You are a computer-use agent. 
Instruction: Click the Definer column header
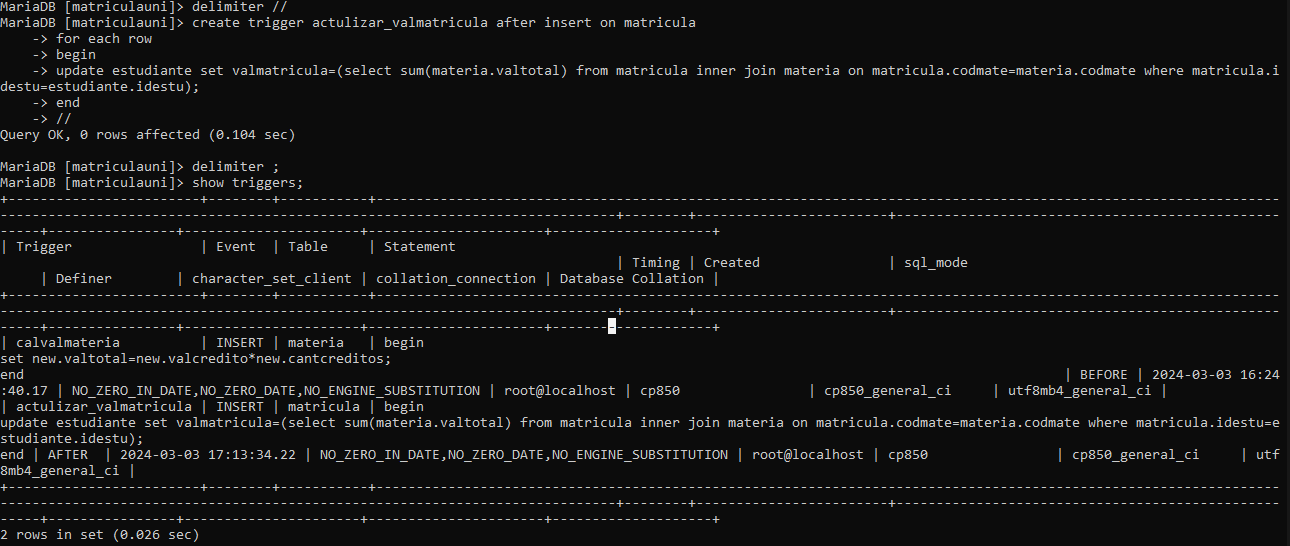pos(84,279)
